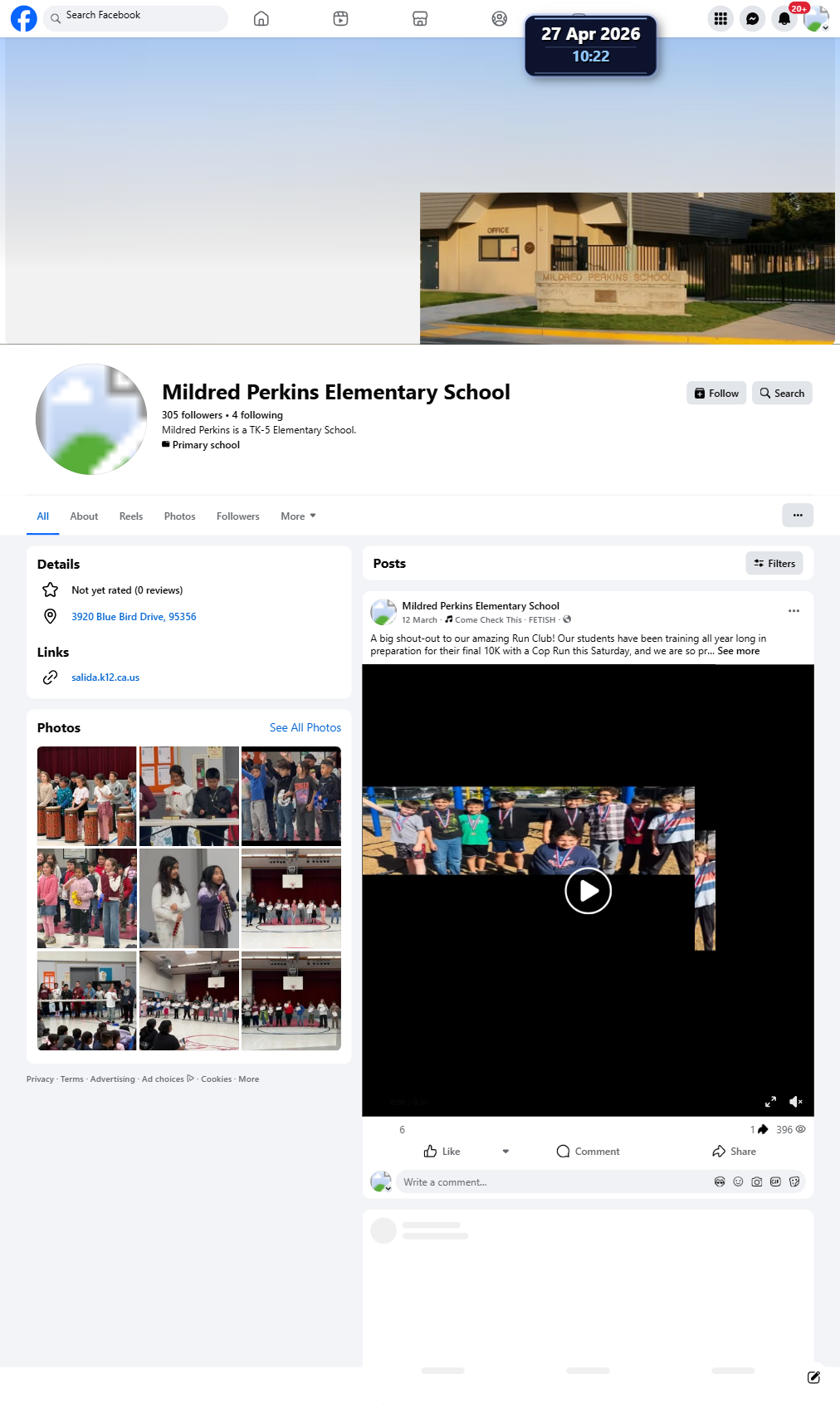Switch commenting identity via avatar dropdown
The width and height of the screenshot is (840, 1404).
(x=381, y=1182)
